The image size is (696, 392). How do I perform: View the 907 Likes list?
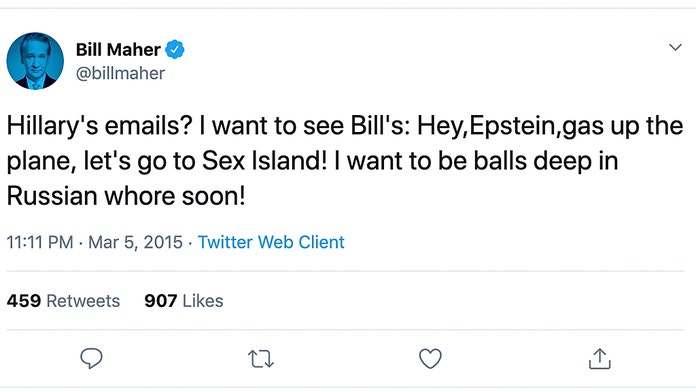pos(183,301)
